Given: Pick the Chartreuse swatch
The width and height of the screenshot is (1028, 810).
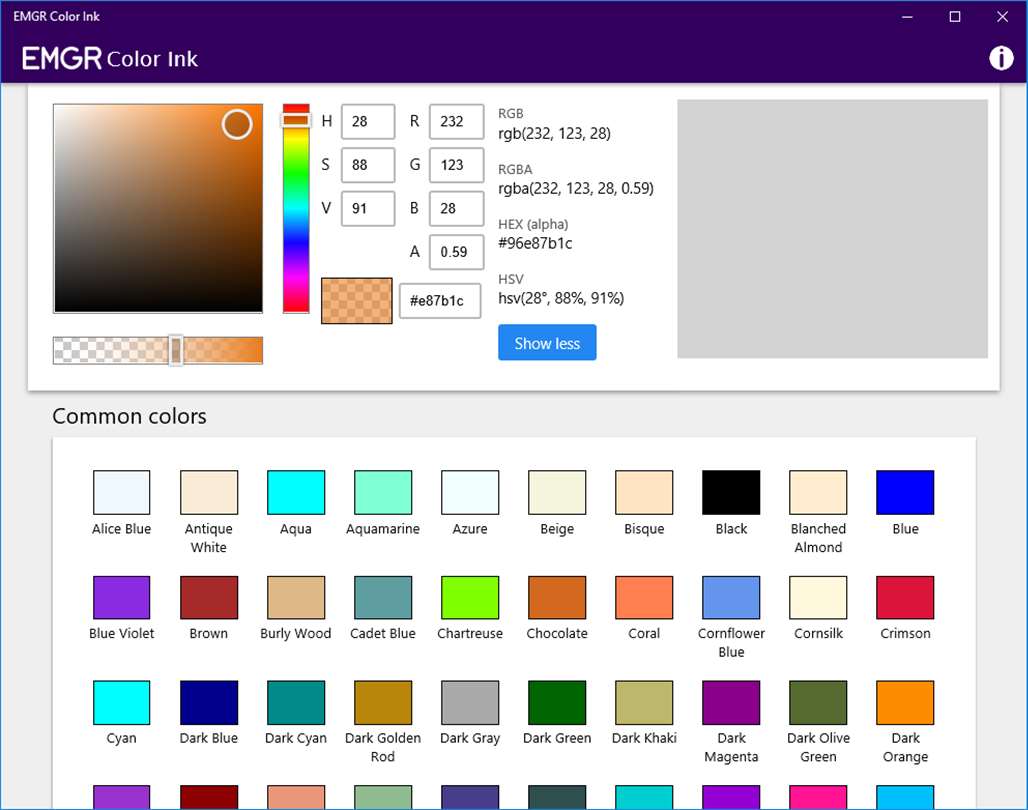Looking at the screenshot, I should [470, 597].
